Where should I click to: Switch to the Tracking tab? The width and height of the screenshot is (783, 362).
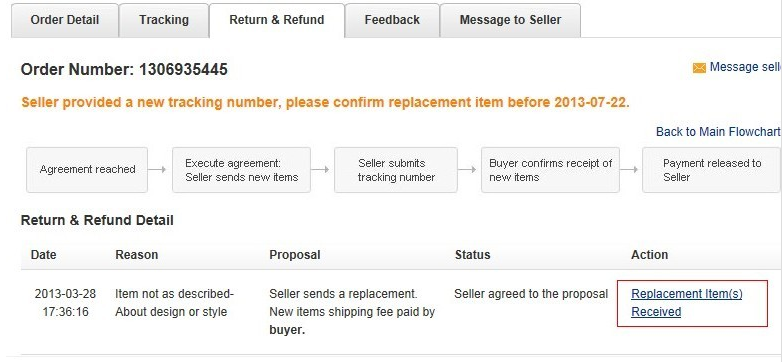point(164,20)
